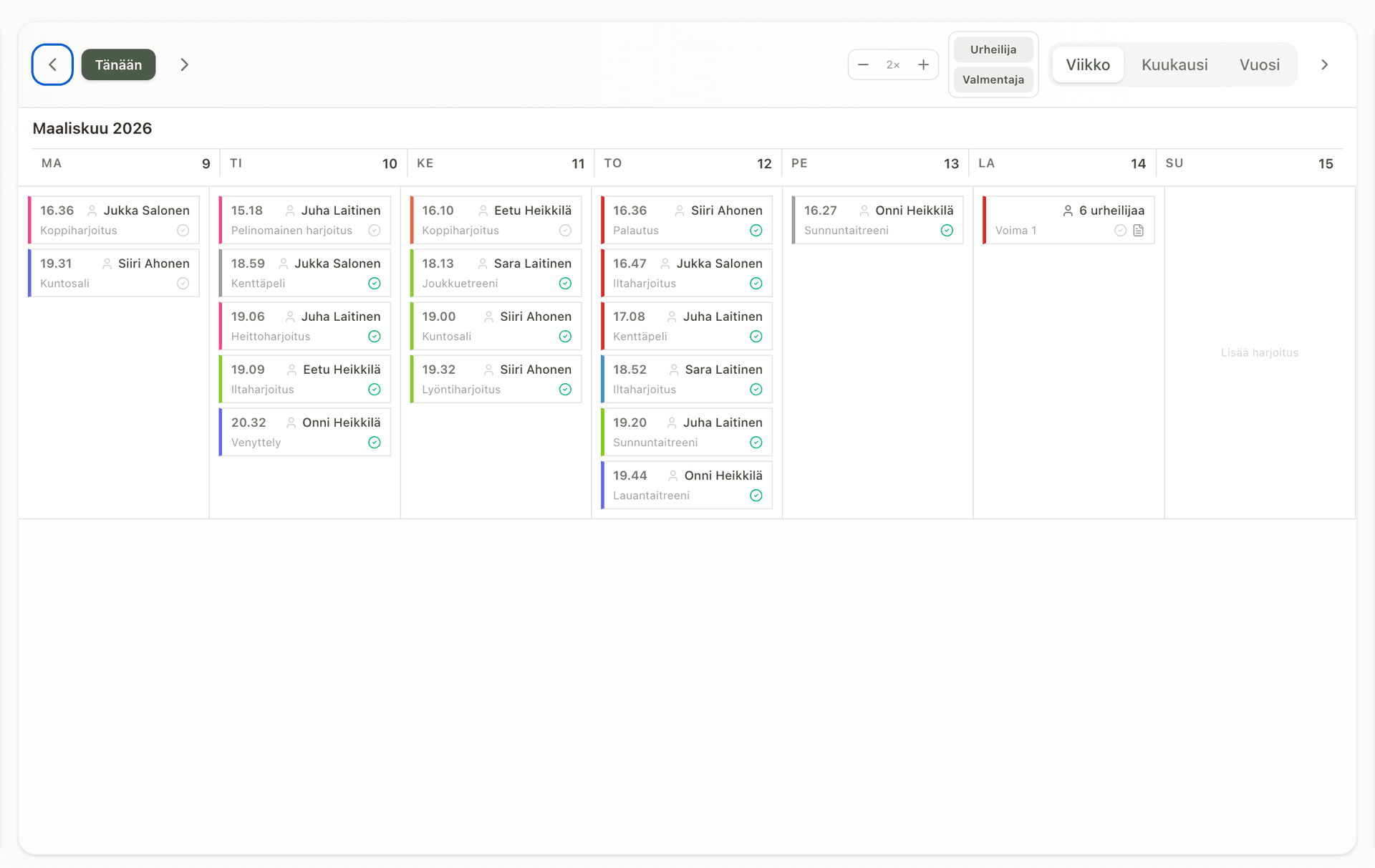Click the green check icon on Friday's Sunnuntaitreeni

tap(947, 231)
